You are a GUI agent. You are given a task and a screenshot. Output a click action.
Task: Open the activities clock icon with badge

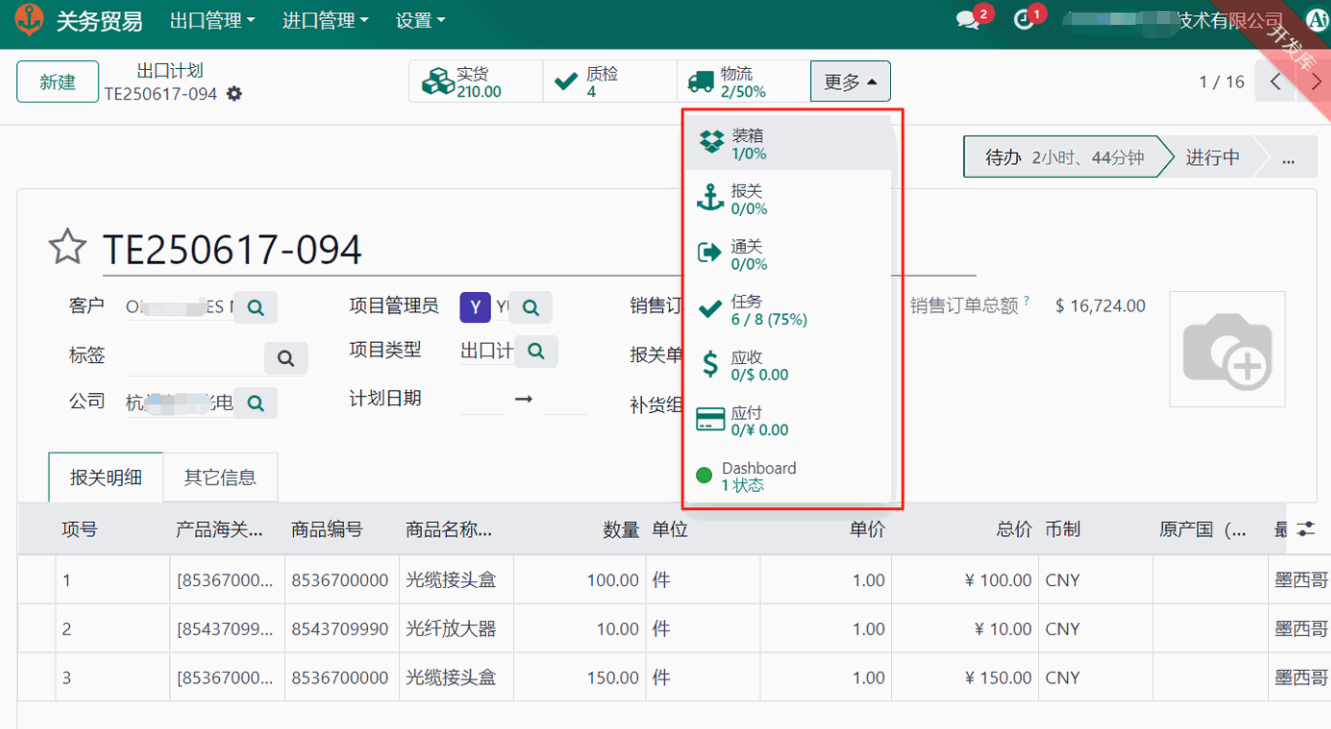[x=1023, y=17]
